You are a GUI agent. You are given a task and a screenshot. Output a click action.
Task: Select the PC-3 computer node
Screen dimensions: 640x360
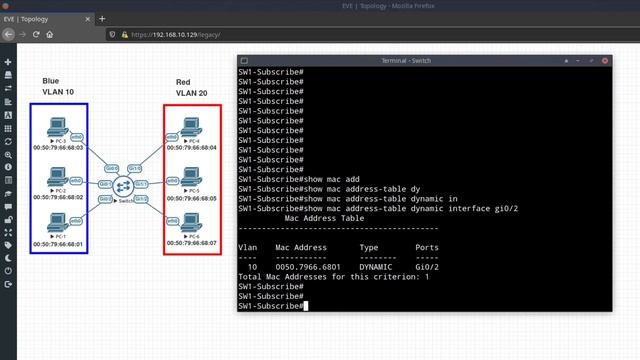tap(58, 127)
